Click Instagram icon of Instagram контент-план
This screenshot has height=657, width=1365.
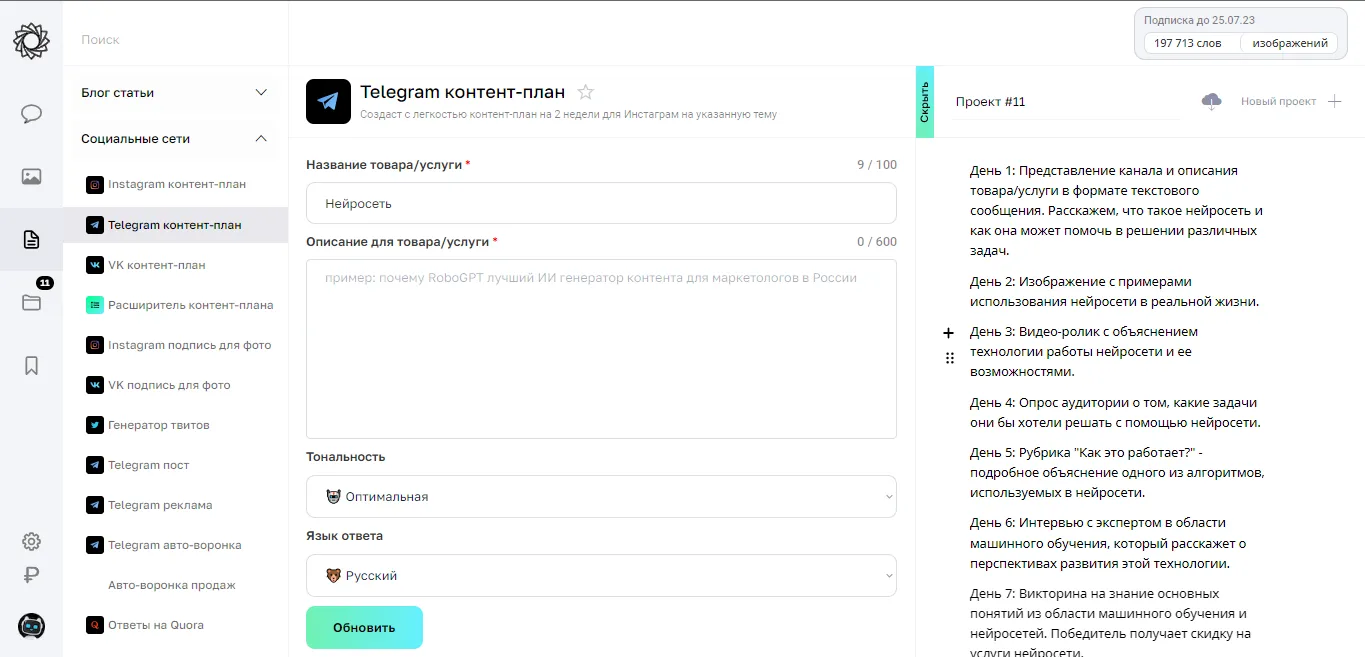(95, 185)
